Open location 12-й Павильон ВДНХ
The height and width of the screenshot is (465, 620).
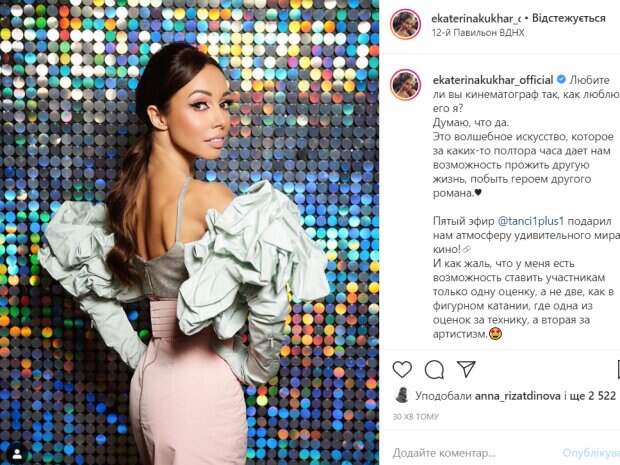coord(478,33)
